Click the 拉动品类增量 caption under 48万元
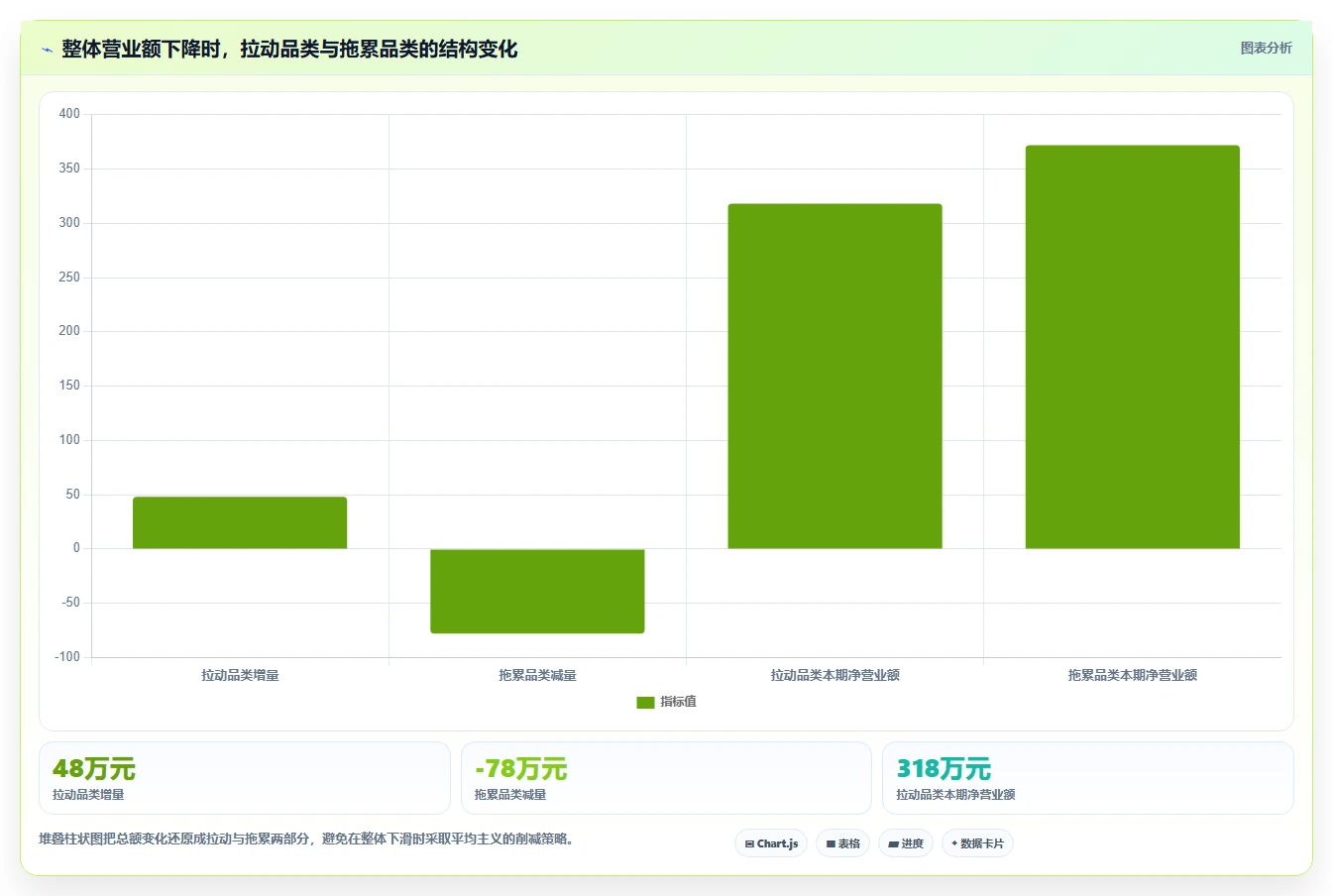Screen dimensions: 1333x896 pyautogui.click(x=88, y=795)
